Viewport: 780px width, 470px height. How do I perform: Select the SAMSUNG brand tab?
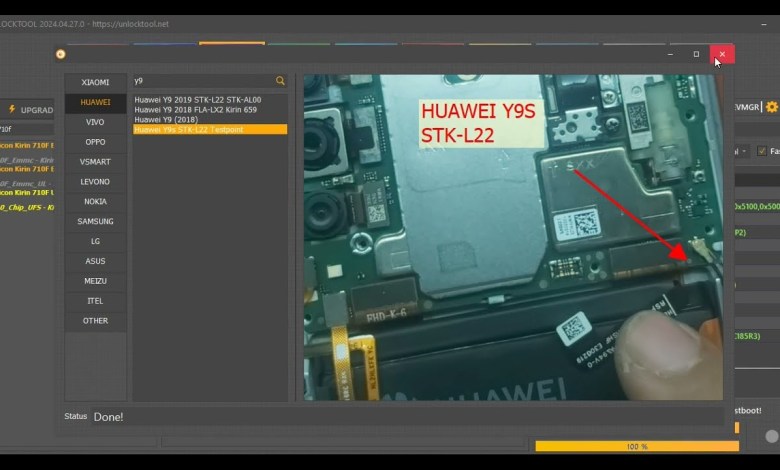(95, 222)
